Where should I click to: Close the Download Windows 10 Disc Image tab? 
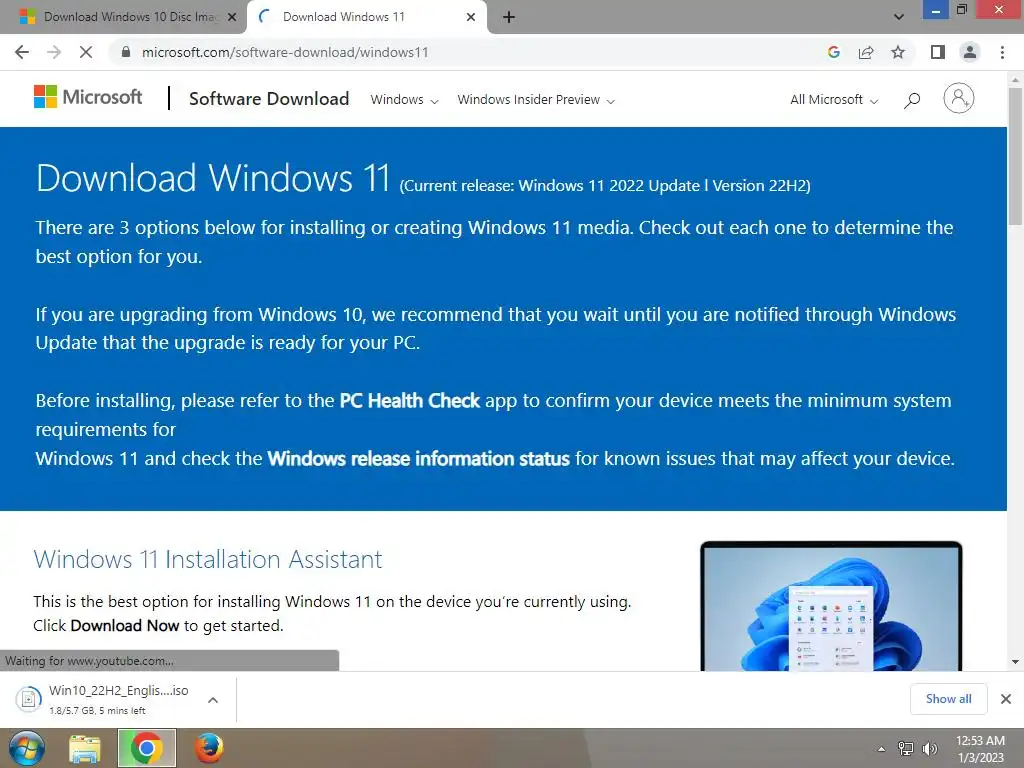[231, 17]
